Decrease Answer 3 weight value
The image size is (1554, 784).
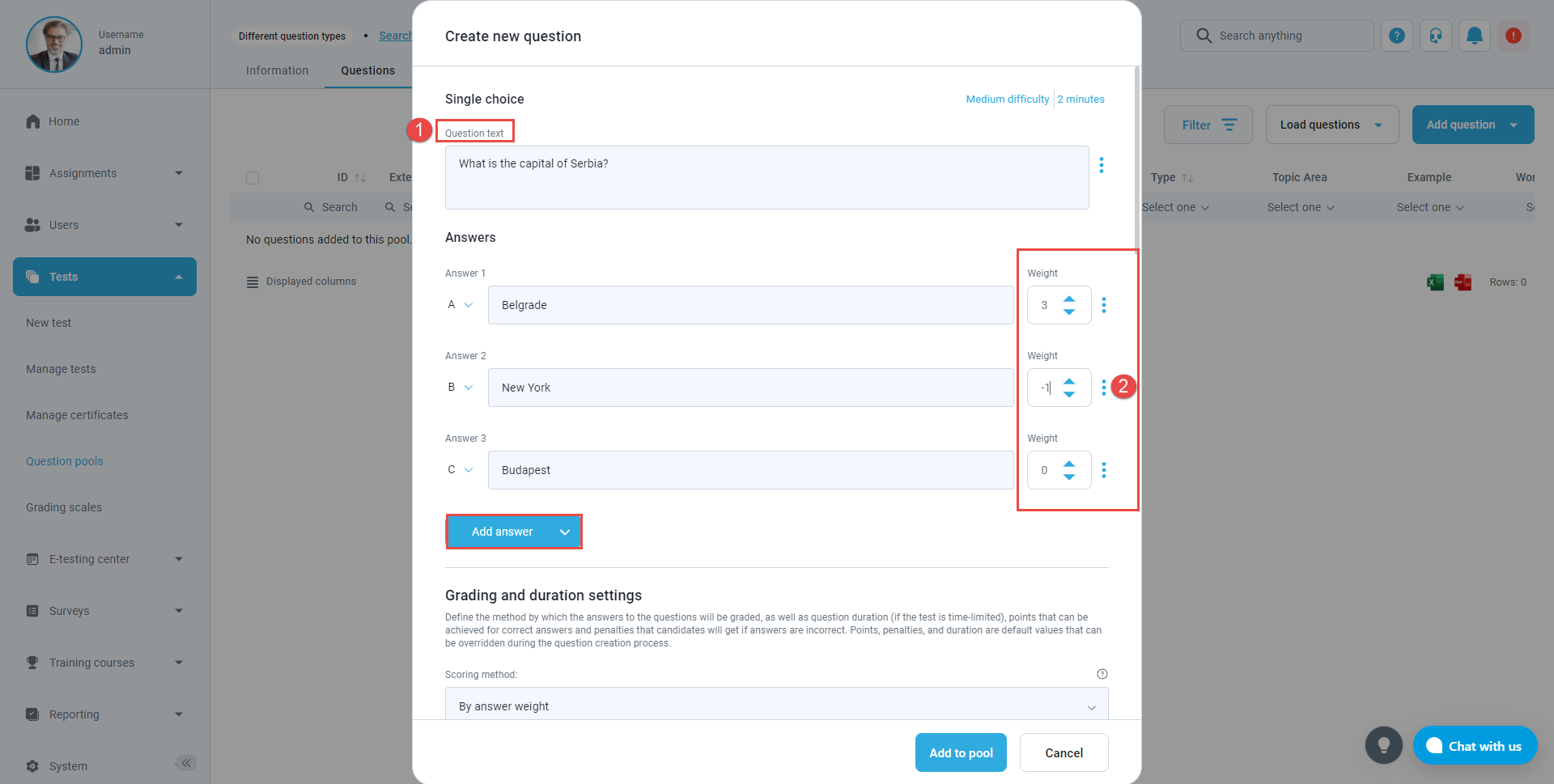click(1069, 477)
